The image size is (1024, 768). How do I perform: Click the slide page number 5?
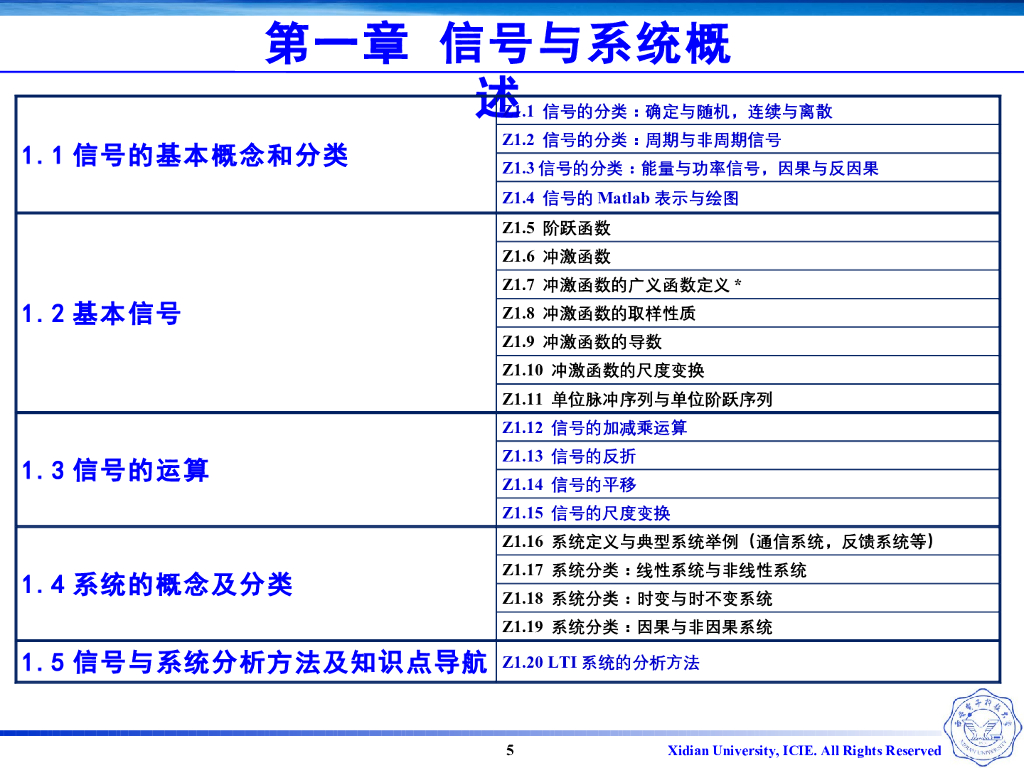[510, 750]
